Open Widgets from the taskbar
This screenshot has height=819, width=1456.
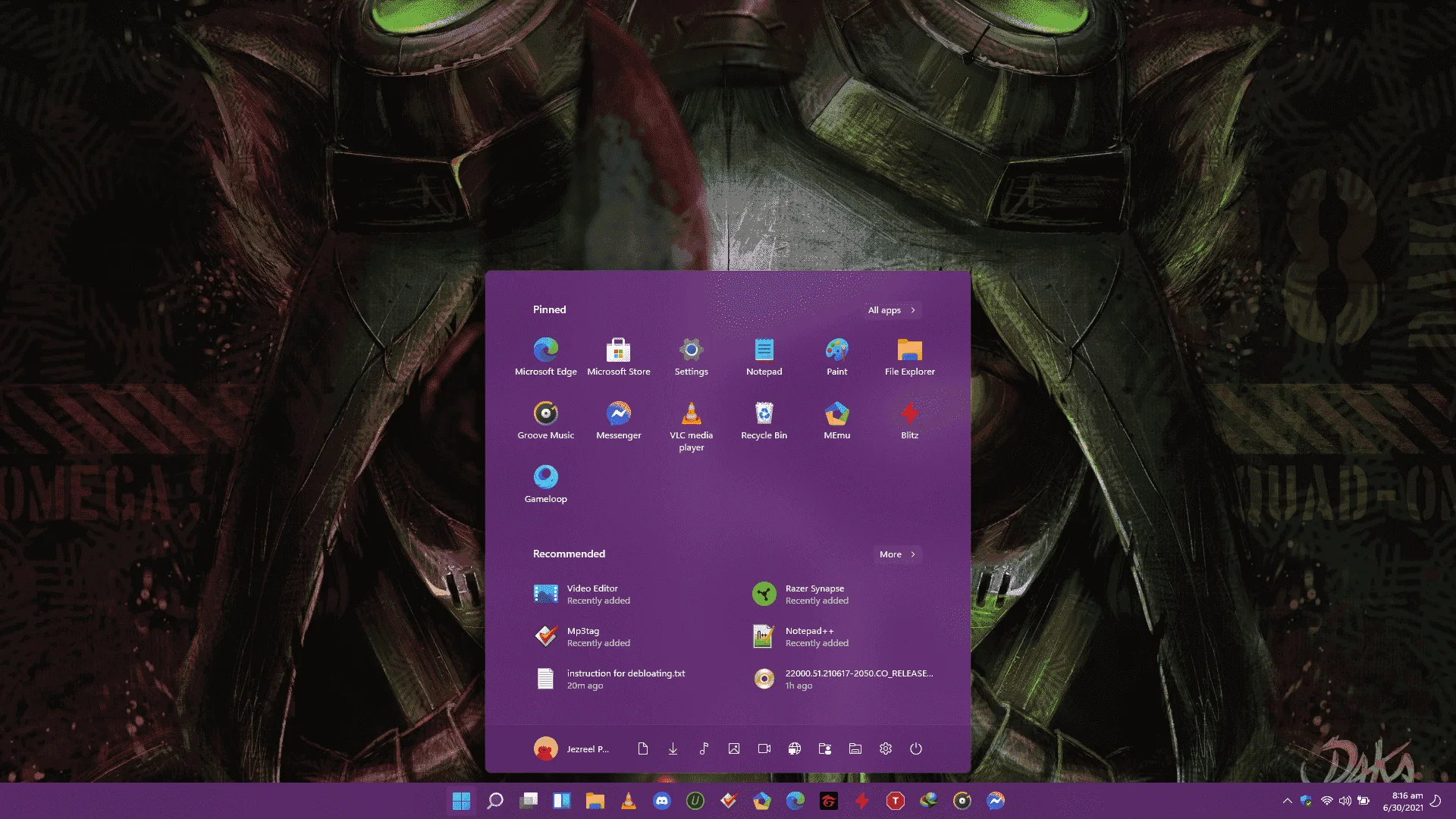(562, 801)
